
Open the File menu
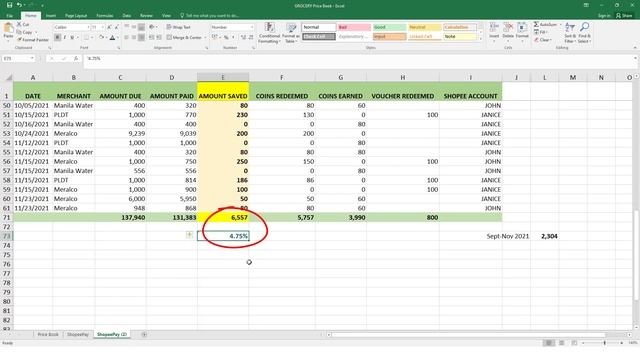click(x=9, y=16)
